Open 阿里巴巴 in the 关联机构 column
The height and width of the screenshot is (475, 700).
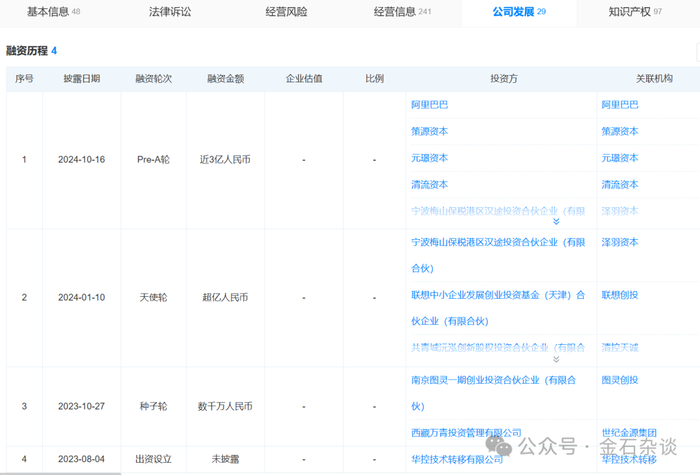(x=620, y=105)
